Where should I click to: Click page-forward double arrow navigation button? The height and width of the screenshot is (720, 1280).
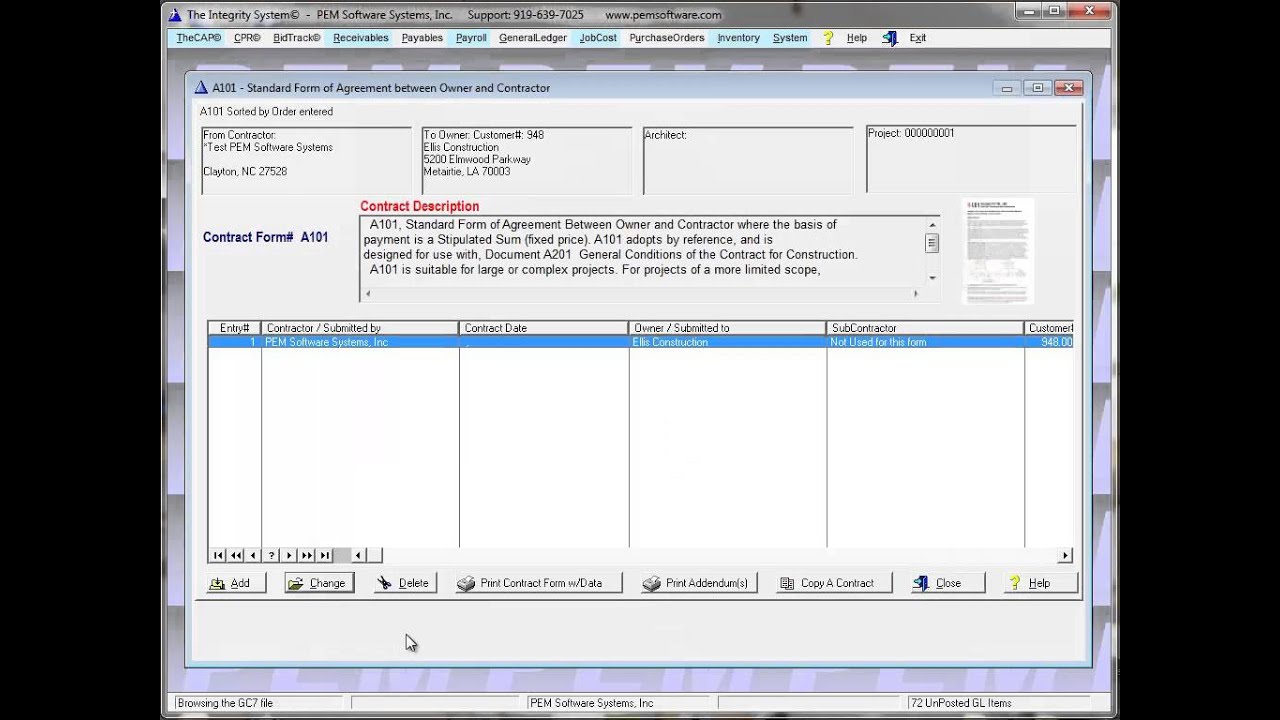307,556
